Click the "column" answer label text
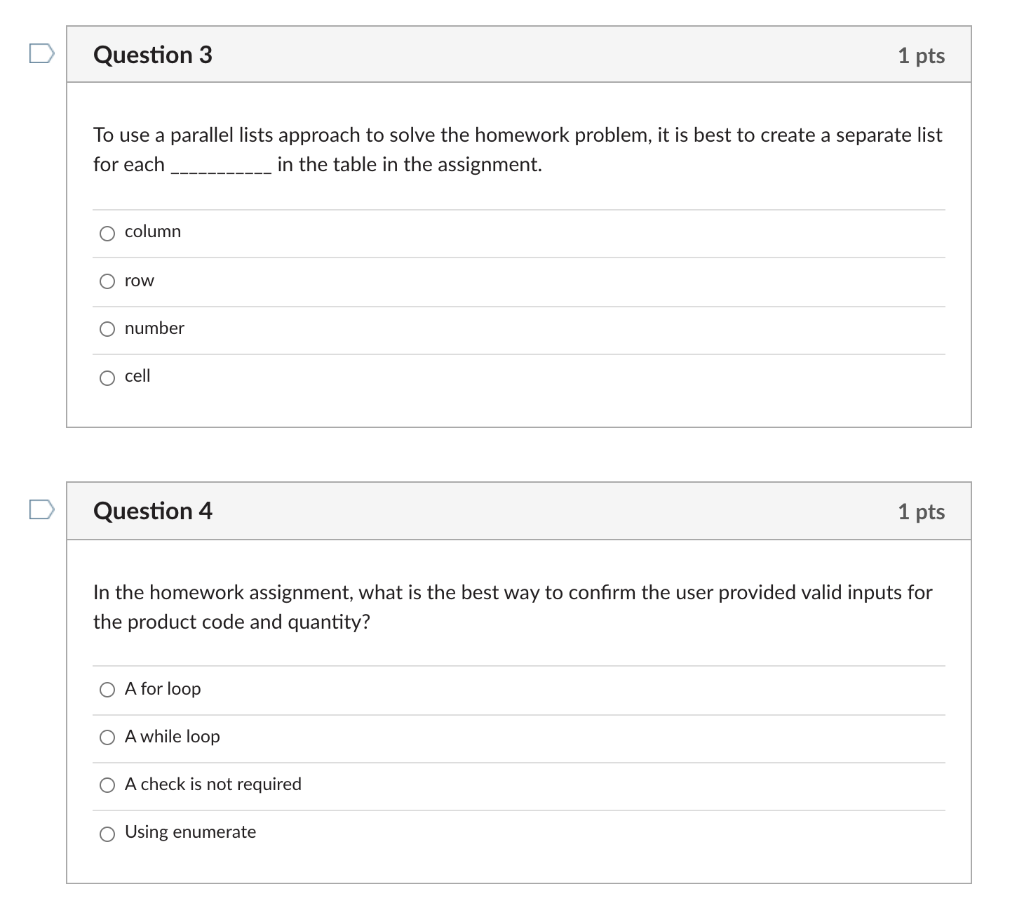The width and height of the screenshot is (1024, 922). [x=152, y=231]
